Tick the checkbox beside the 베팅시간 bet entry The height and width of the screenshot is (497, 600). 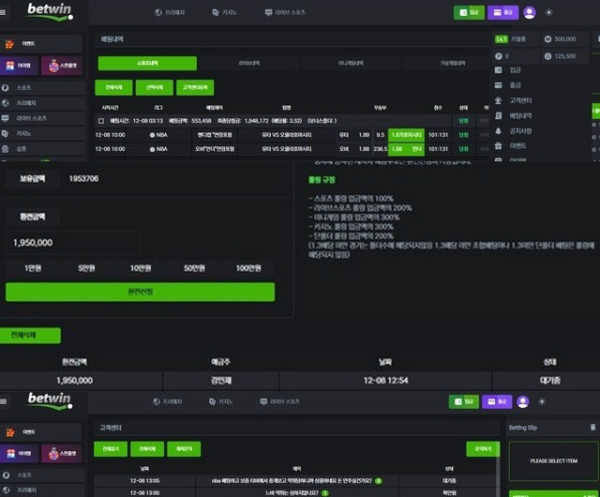click(x=100, y=120)
